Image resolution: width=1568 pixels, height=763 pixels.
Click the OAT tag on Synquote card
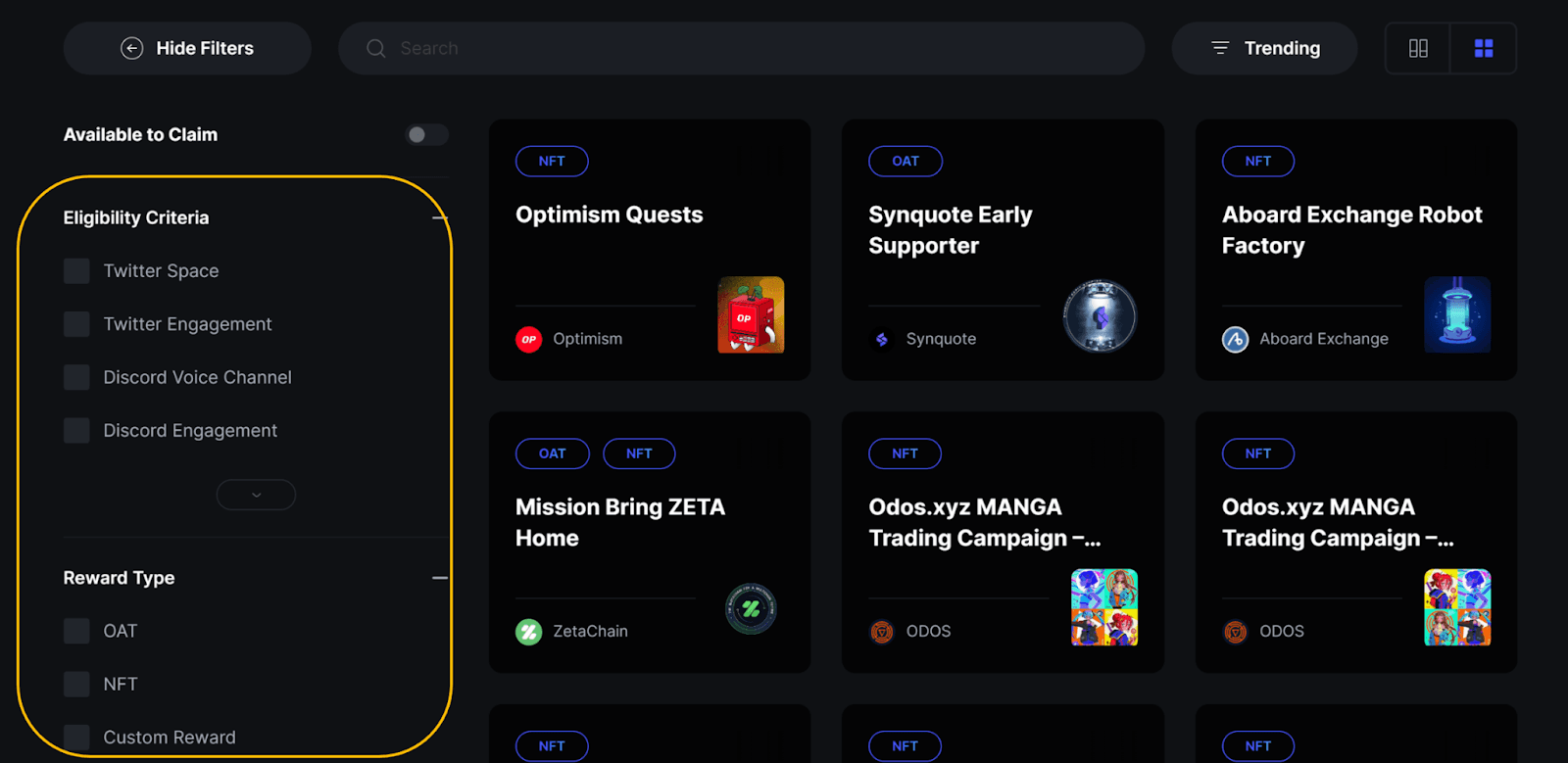pos(906,161)
